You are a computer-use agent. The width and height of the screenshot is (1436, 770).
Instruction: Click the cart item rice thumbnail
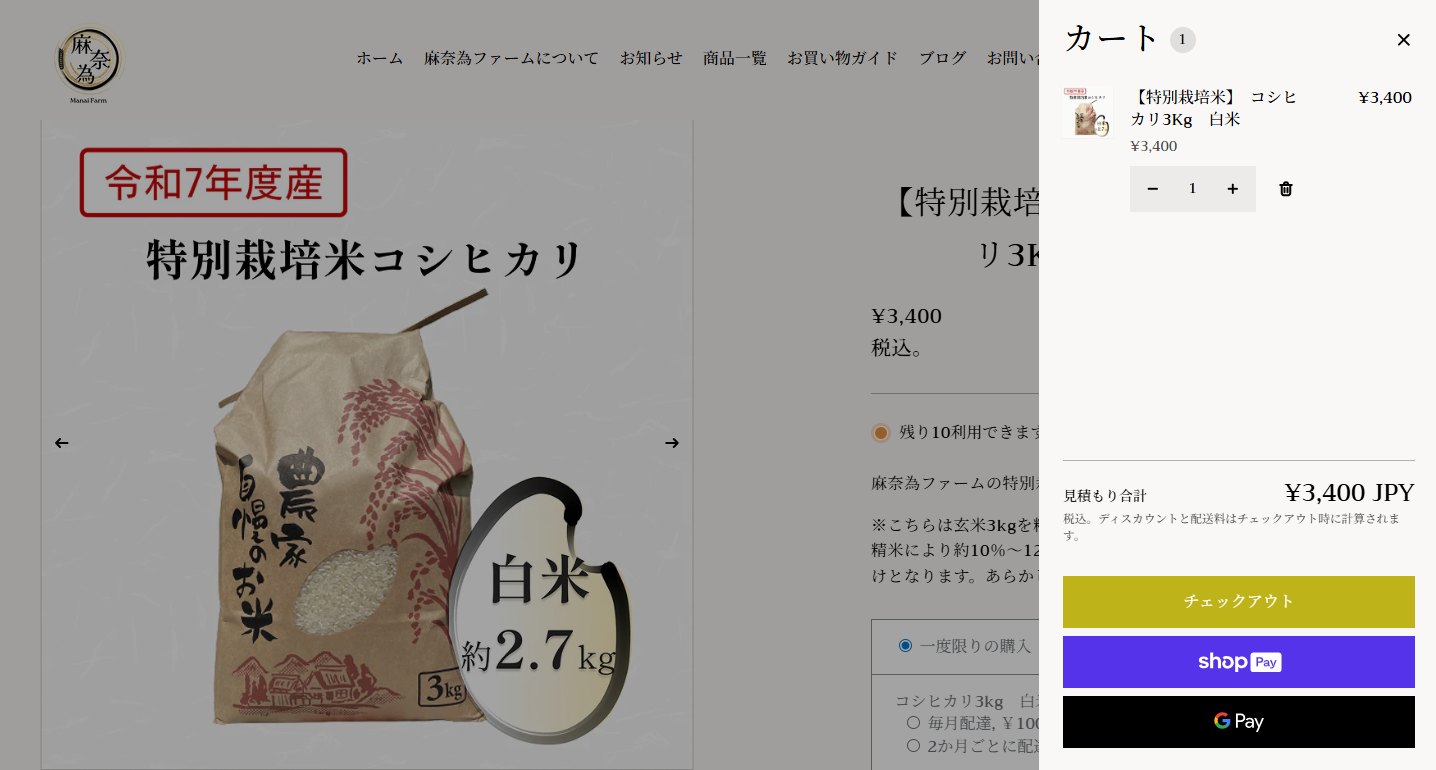point(1086,112)
